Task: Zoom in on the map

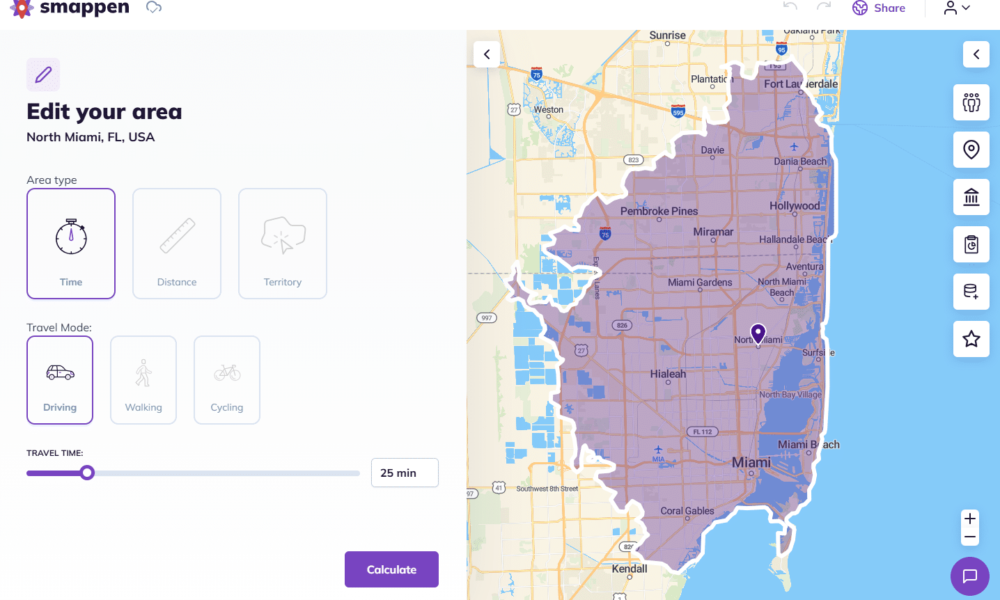Action: [x=969, y=519]
